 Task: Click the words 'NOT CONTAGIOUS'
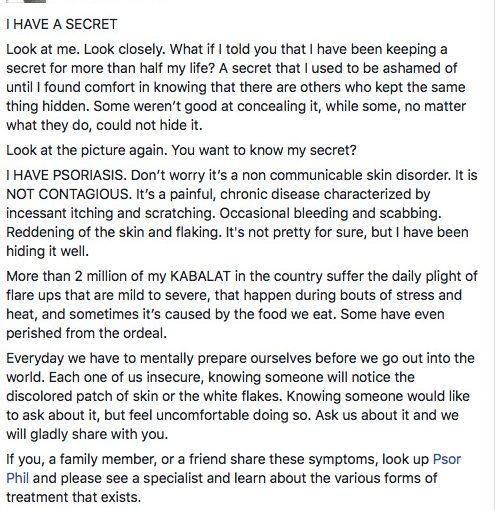(x=67, y=194)
